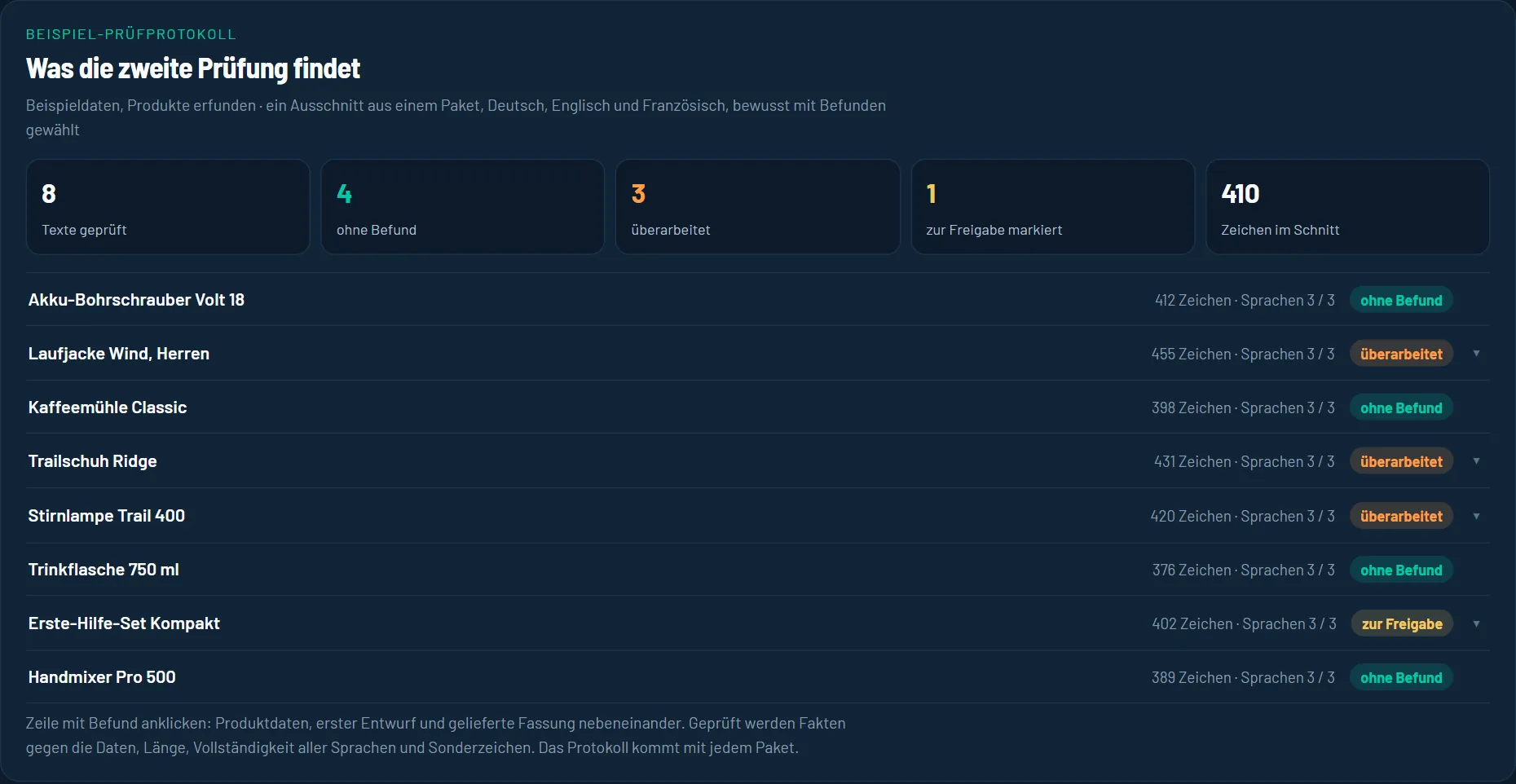Select the Trinkflasche 750 ml row title
Screen dimensions: 1516x784
coord(104,570)
